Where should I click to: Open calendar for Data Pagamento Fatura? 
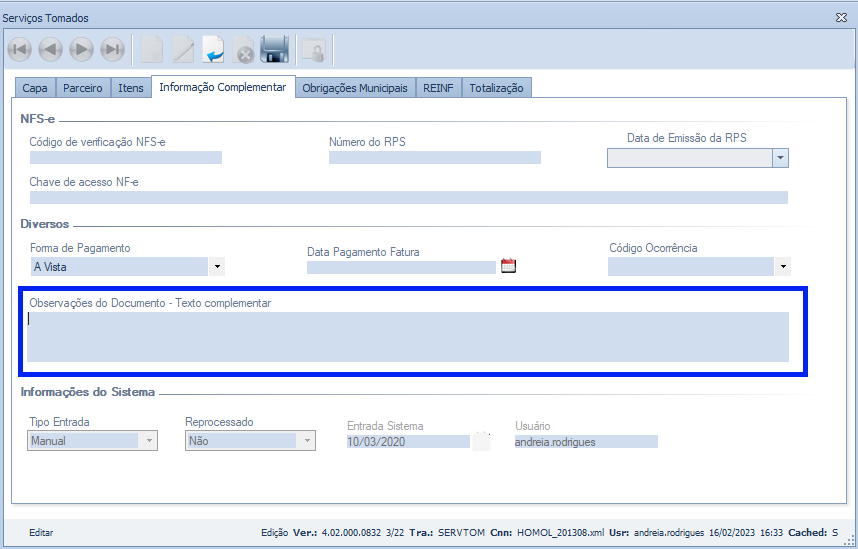(508, 266)
